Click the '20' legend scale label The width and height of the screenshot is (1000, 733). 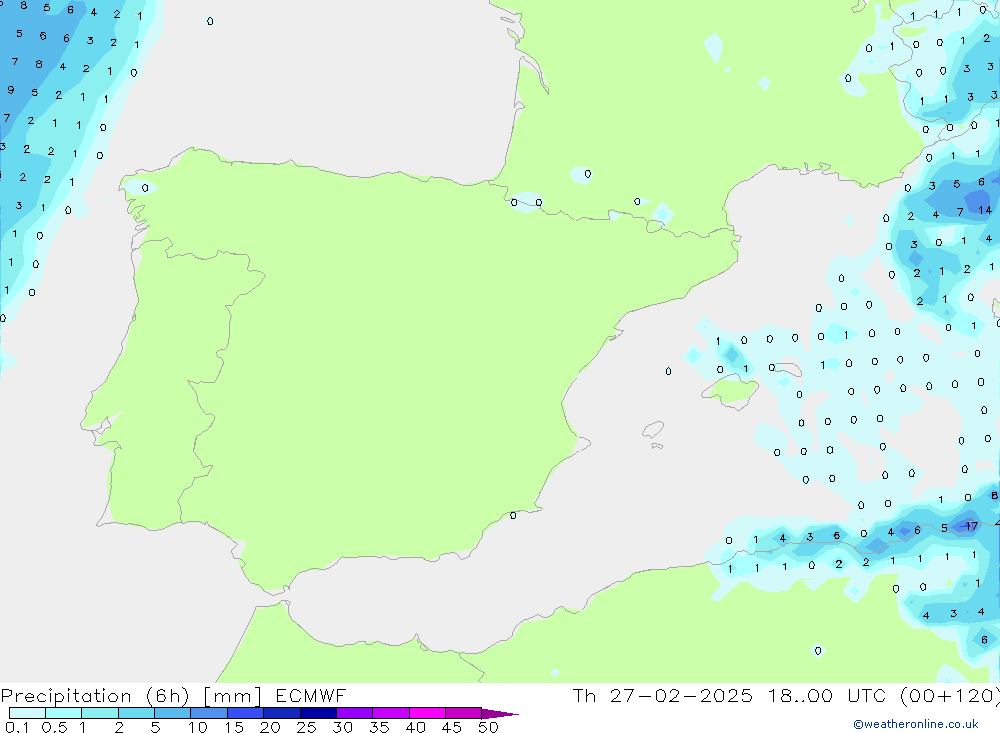click(270, 727)
